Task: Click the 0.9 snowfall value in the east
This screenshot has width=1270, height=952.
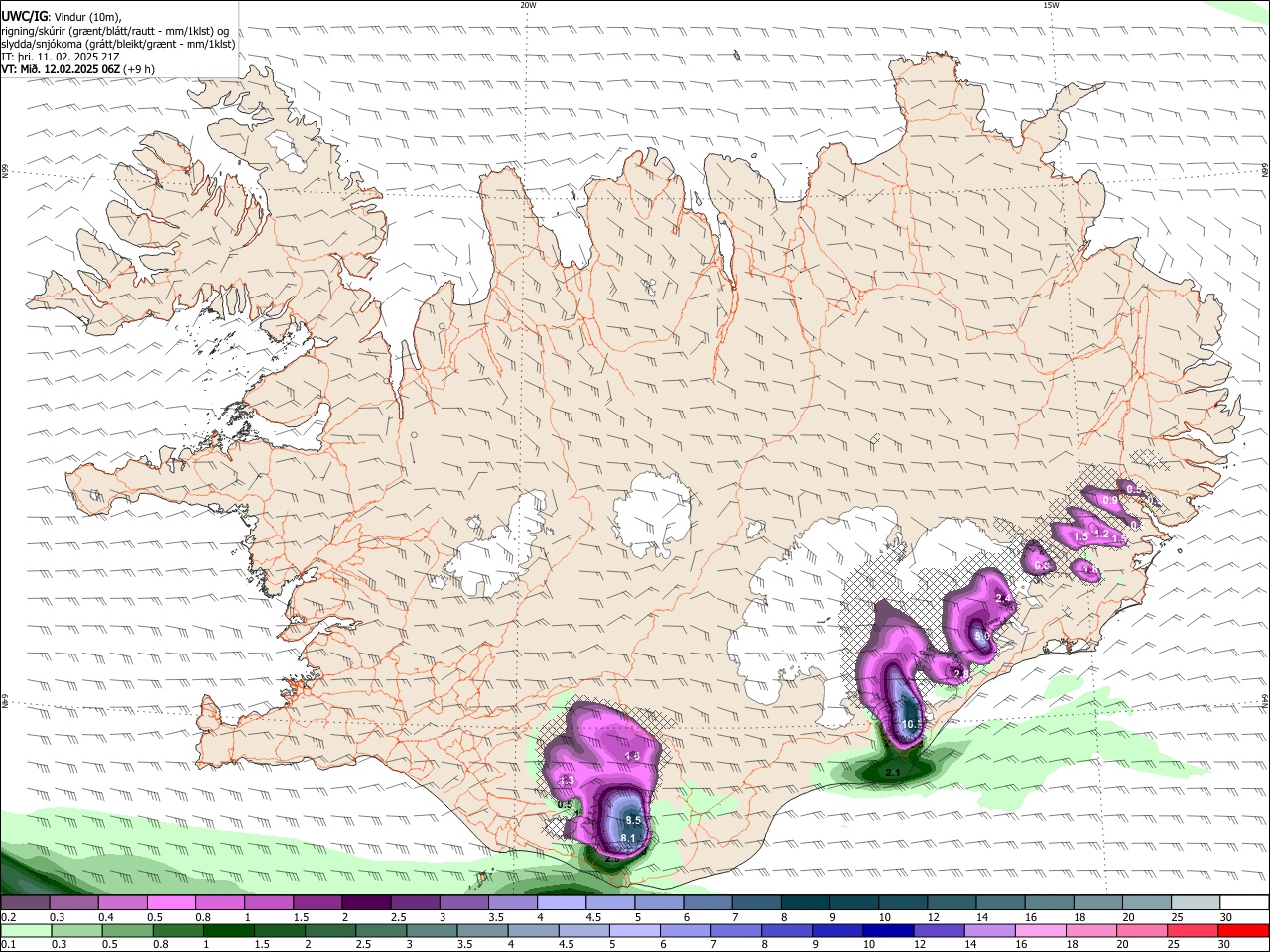Action: click(x=1110, y=501)
